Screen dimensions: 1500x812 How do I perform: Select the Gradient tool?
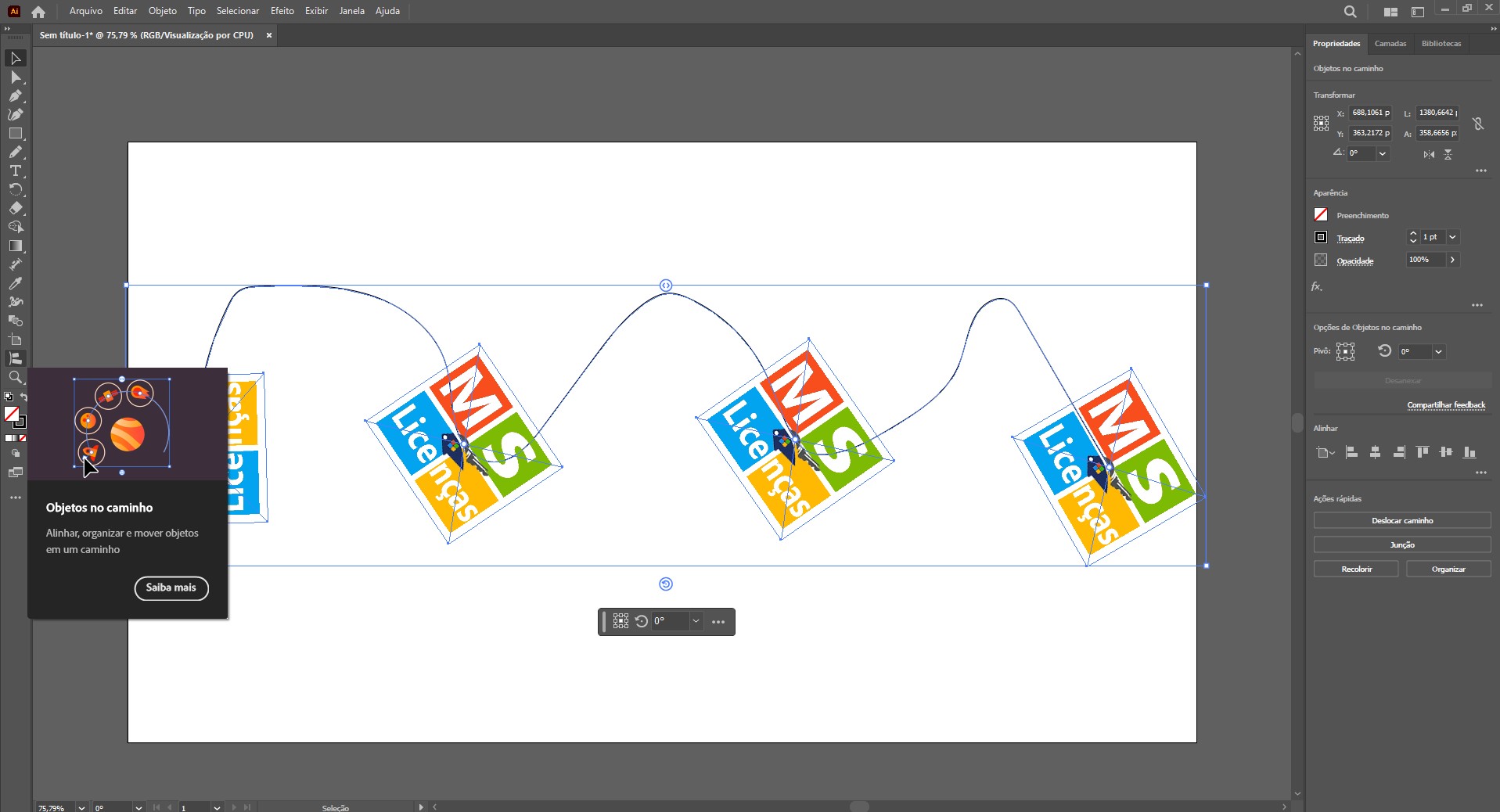(15, 246)
